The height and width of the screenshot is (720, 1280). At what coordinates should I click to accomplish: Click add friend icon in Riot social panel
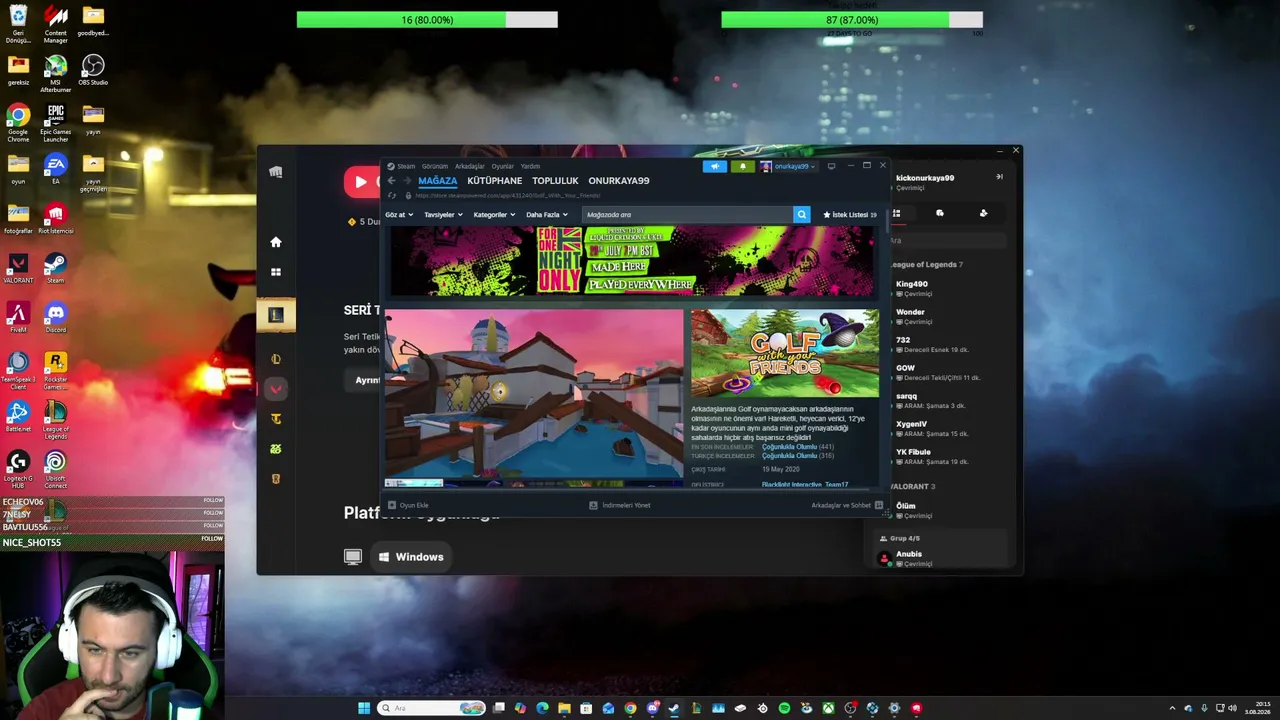point(983,213)
